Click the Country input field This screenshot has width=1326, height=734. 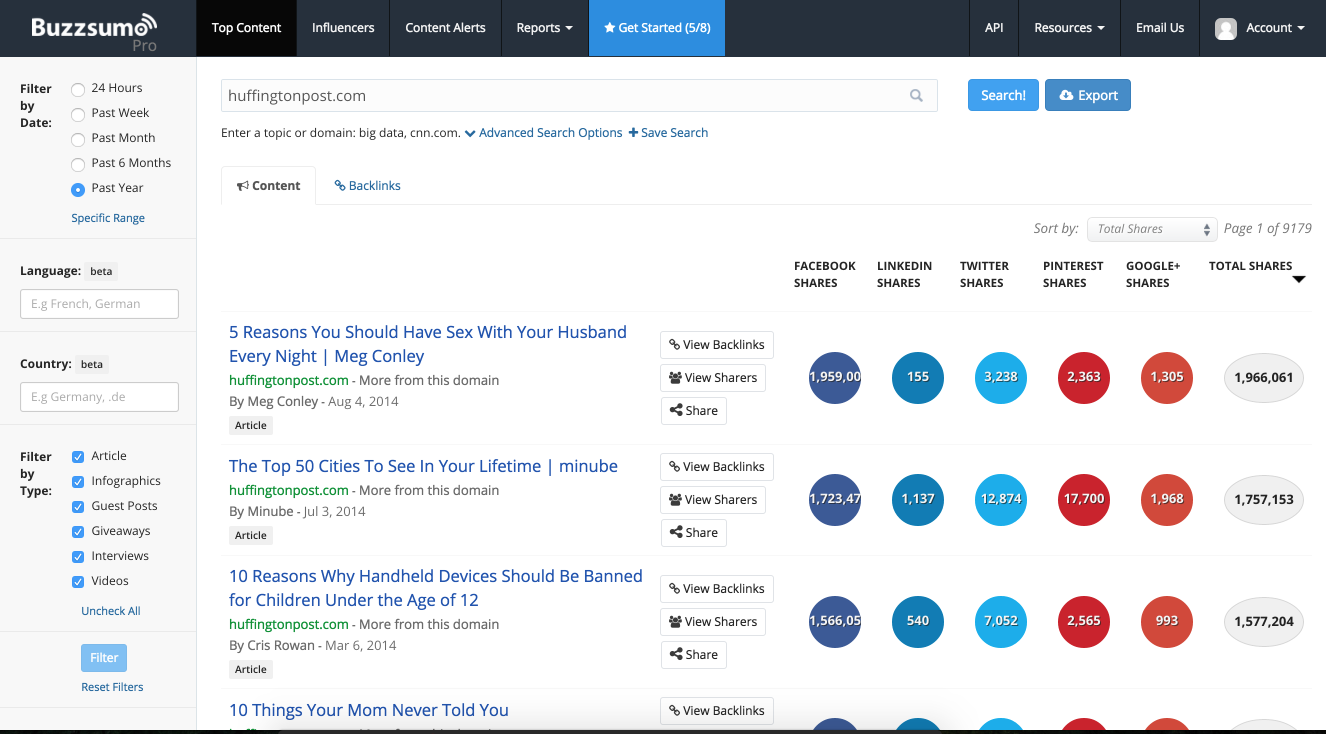click(x=99, y=397)
